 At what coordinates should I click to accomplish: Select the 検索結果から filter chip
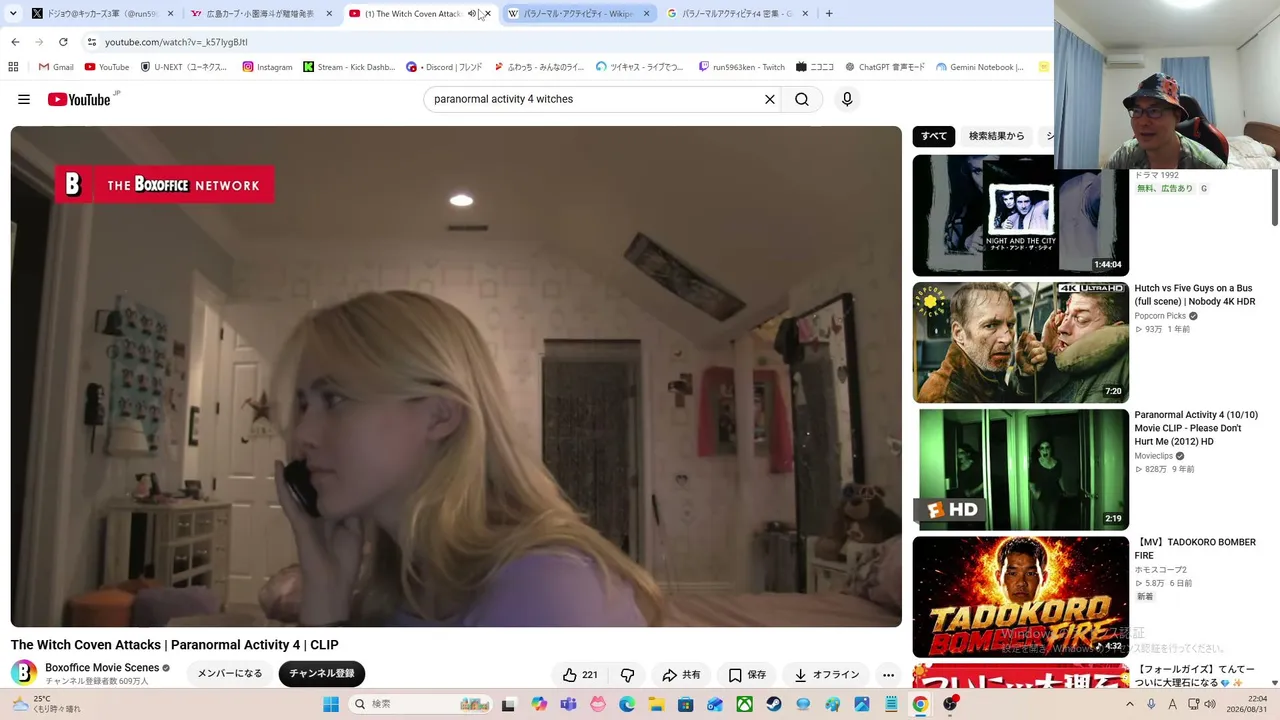pos(997,136)
